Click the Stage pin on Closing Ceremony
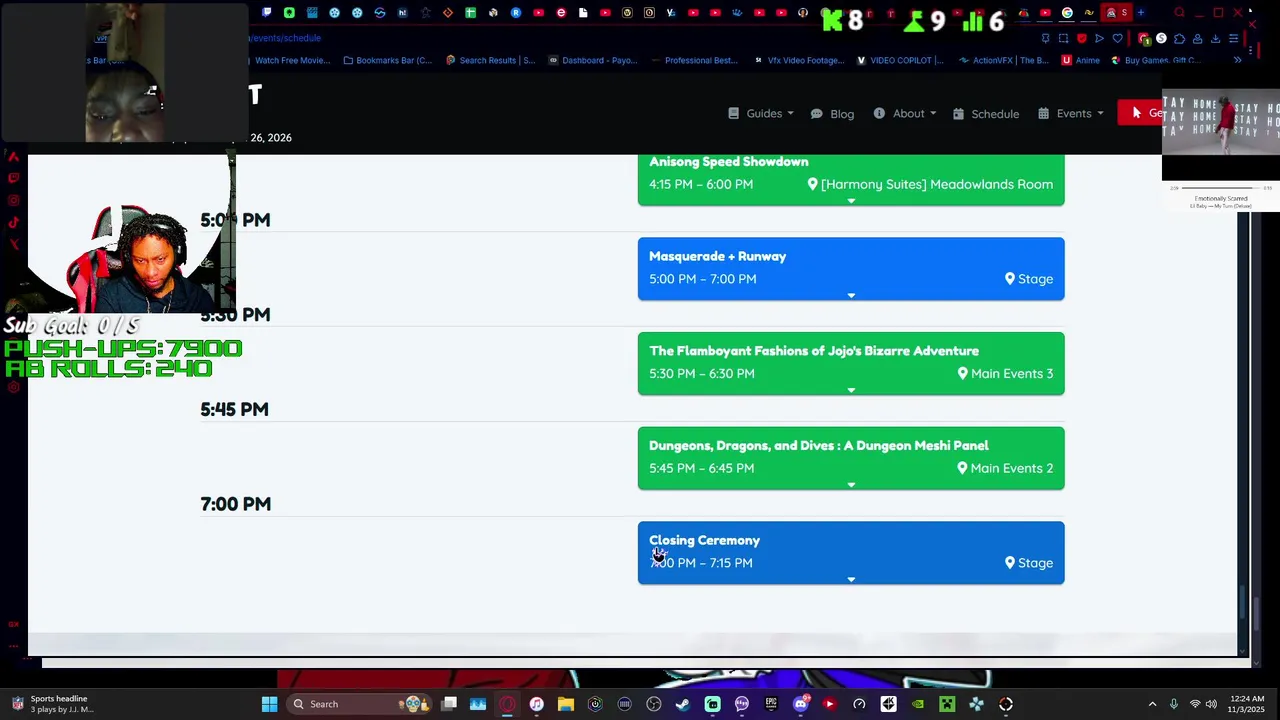Image resolution: width=1280 pixels, height=720 pixels. 1010,563
